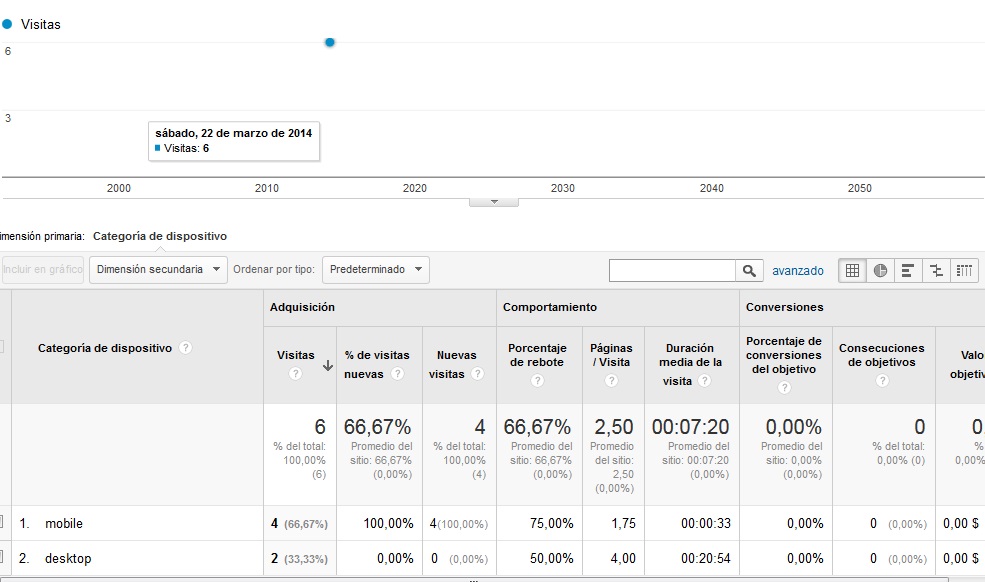Tick the checkbox for the mobile row
985x582 pixels.
click(1, 523)
